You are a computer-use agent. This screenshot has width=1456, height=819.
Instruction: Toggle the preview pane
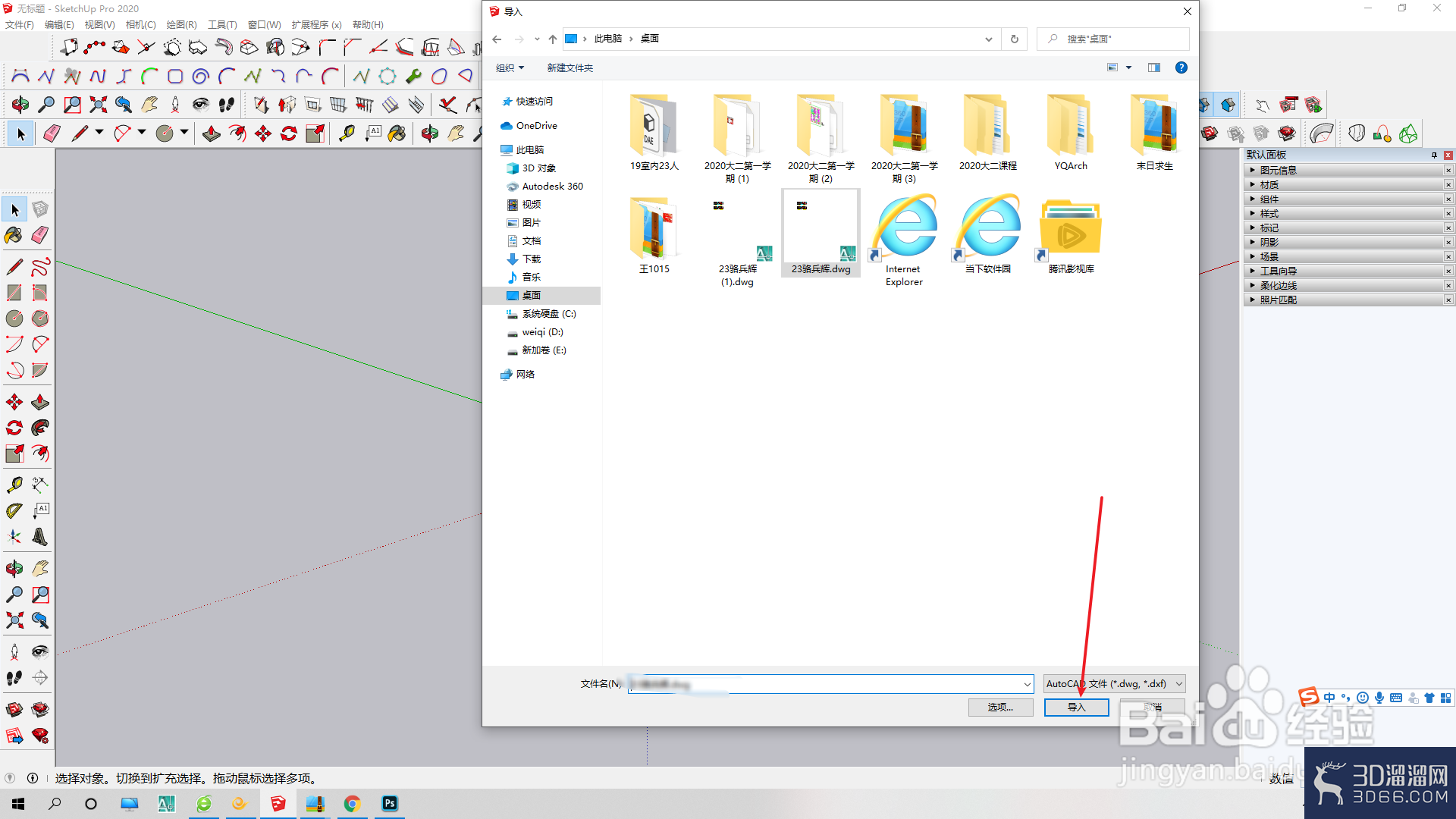1154,67
